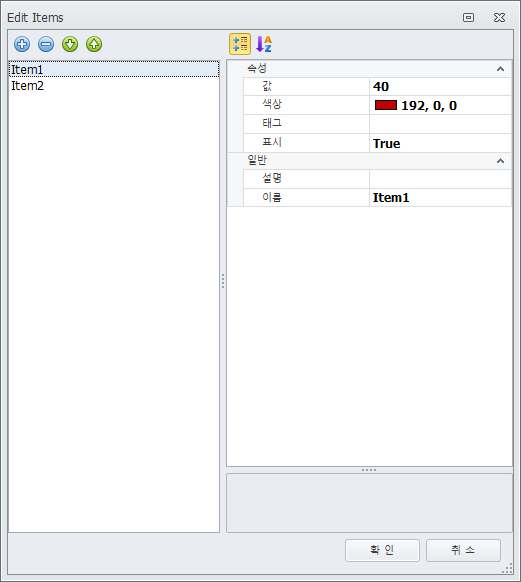521x582 pixels.
Task: Switch property grid to categorized view
Action: pos(240,44)
